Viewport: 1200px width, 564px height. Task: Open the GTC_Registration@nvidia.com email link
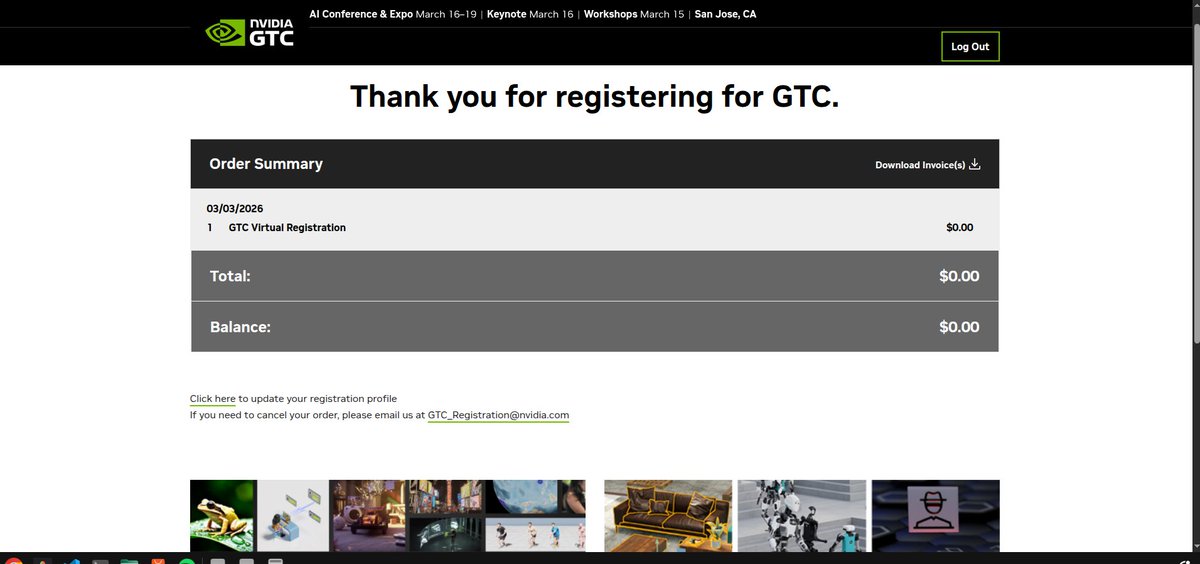498,415
